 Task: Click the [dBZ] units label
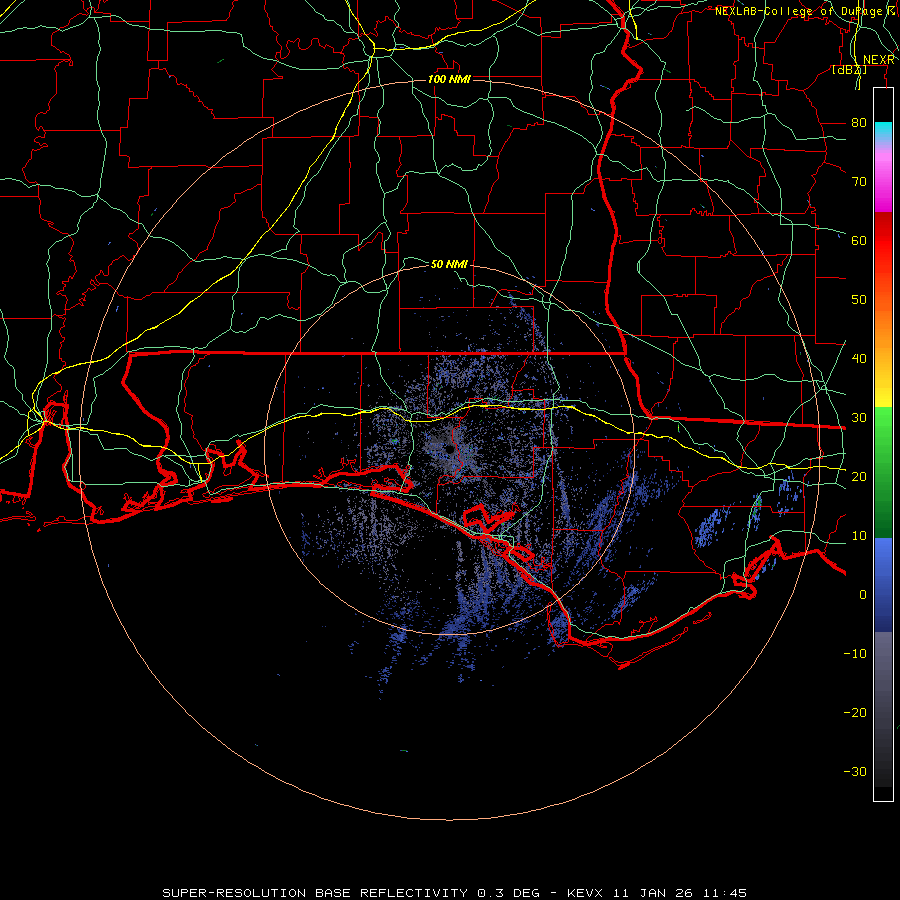849,70
